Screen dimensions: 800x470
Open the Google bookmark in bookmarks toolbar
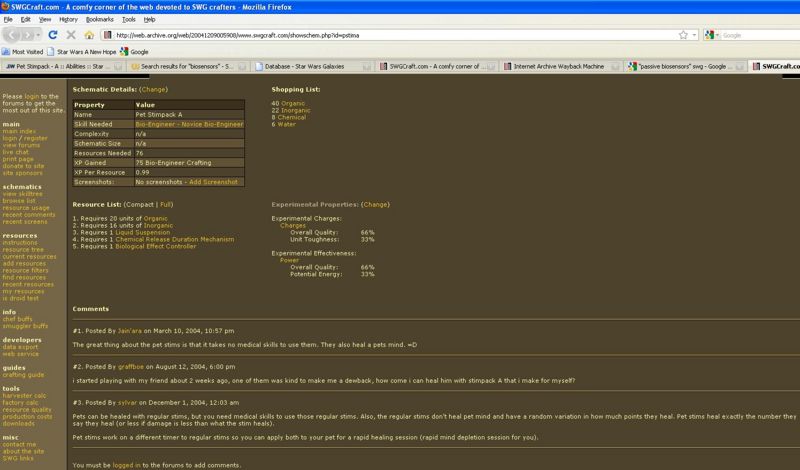click(x=134, y=51)
